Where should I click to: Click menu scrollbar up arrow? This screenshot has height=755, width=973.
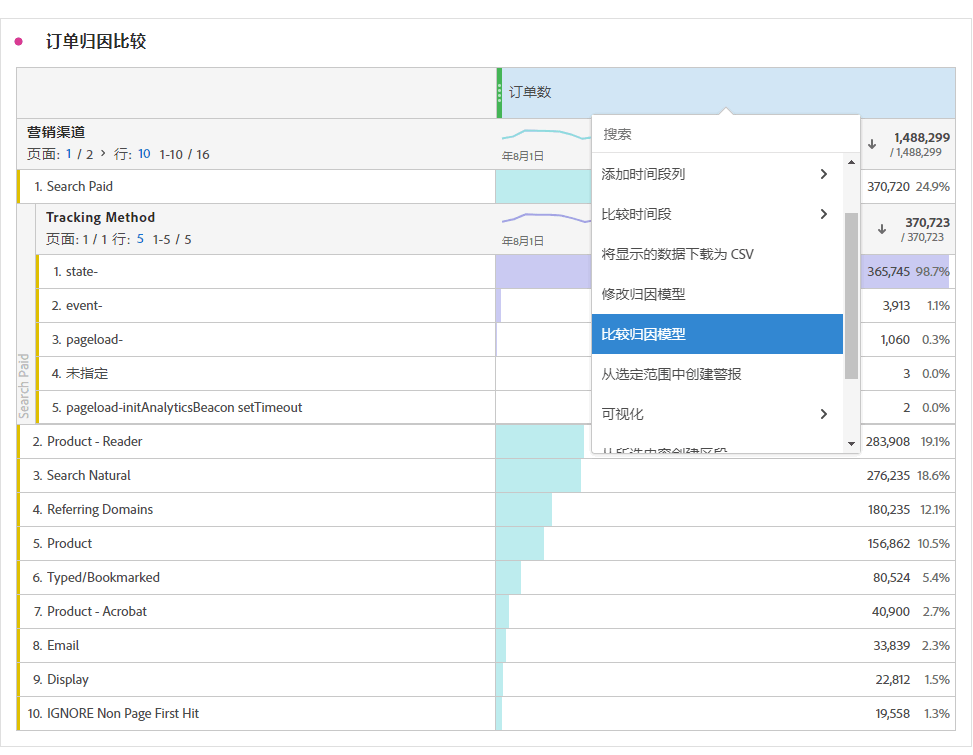pyautogui.click(x=851, y=162)
